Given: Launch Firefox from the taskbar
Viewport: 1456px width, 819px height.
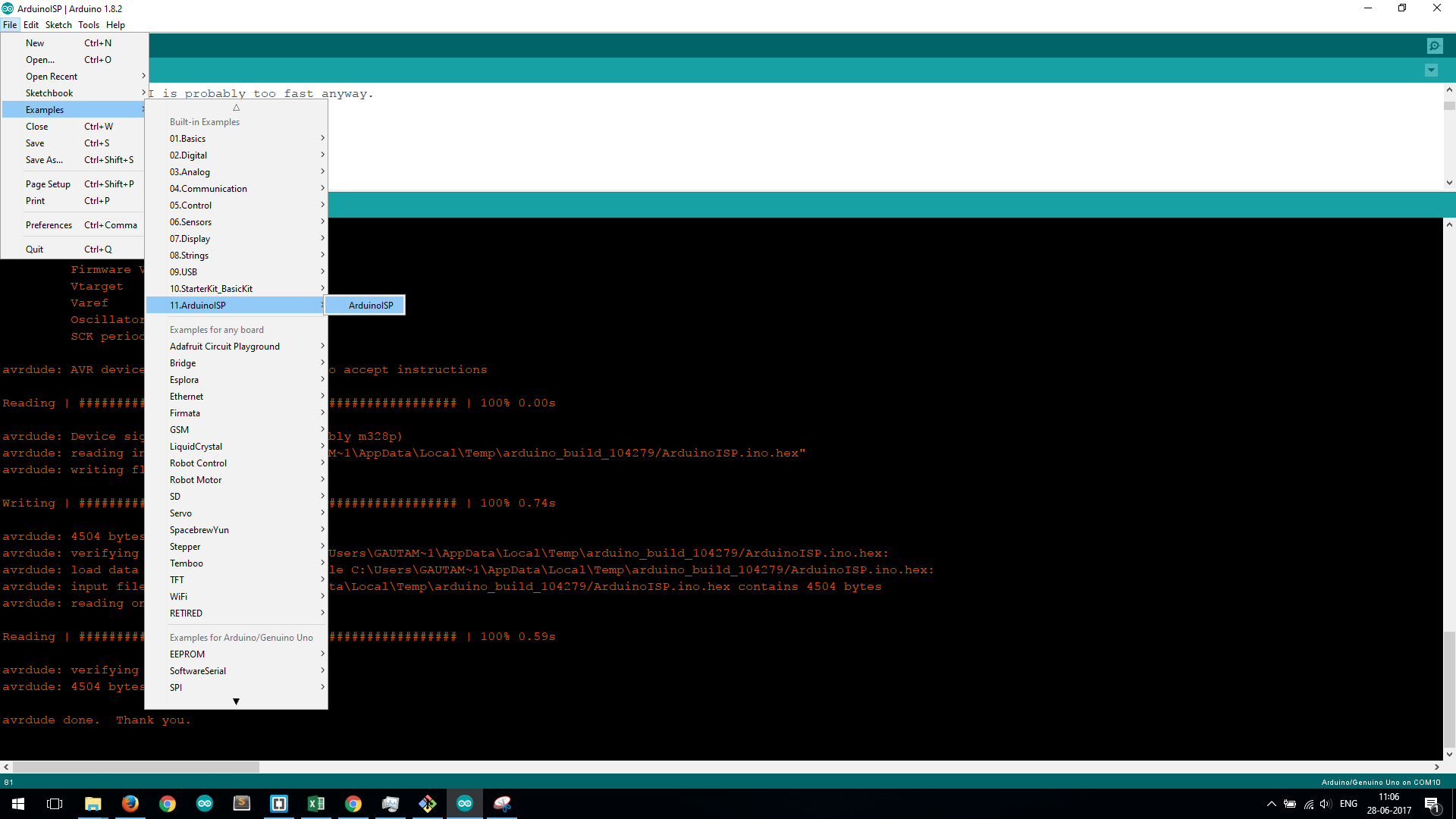Looking at the screenshot, I should pos(130,804).
